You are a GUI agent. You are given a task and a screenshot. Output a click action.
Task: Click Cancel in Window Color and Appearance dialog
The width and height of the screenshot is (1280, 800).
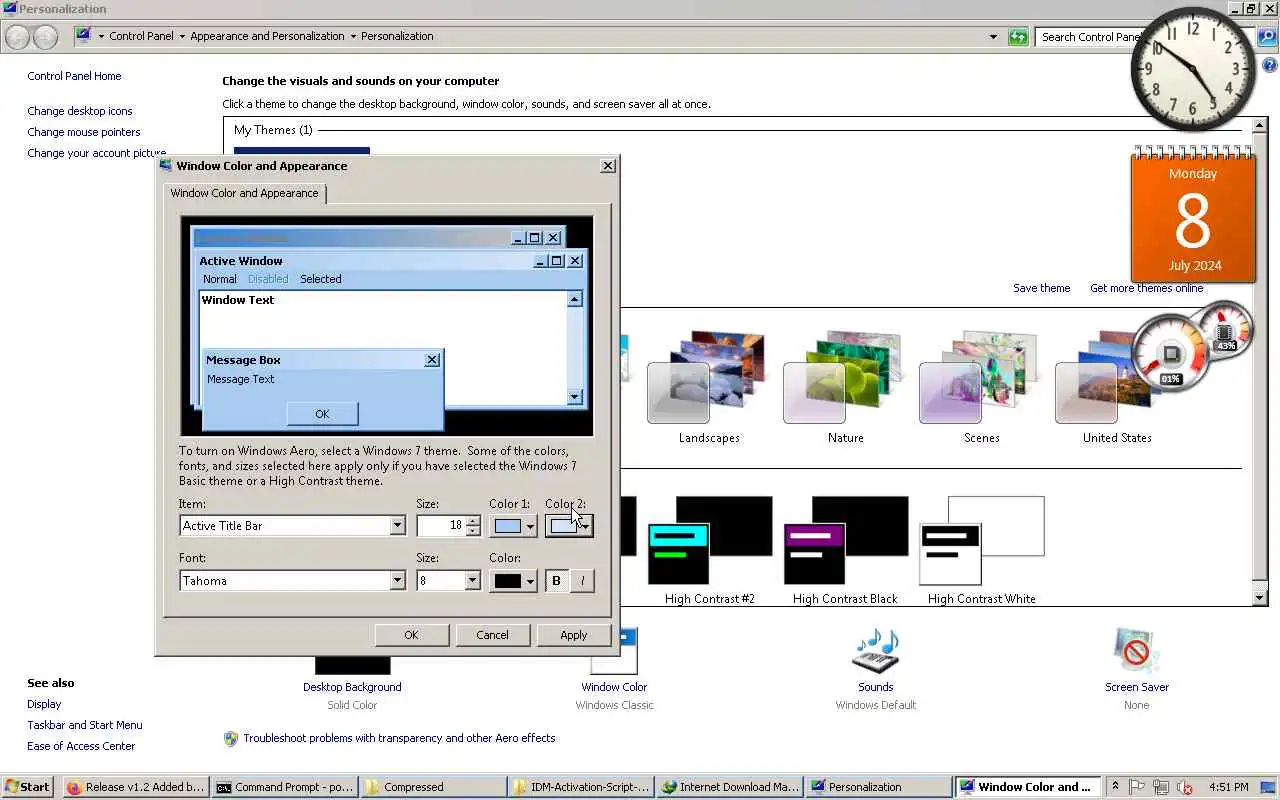[492, 635]
